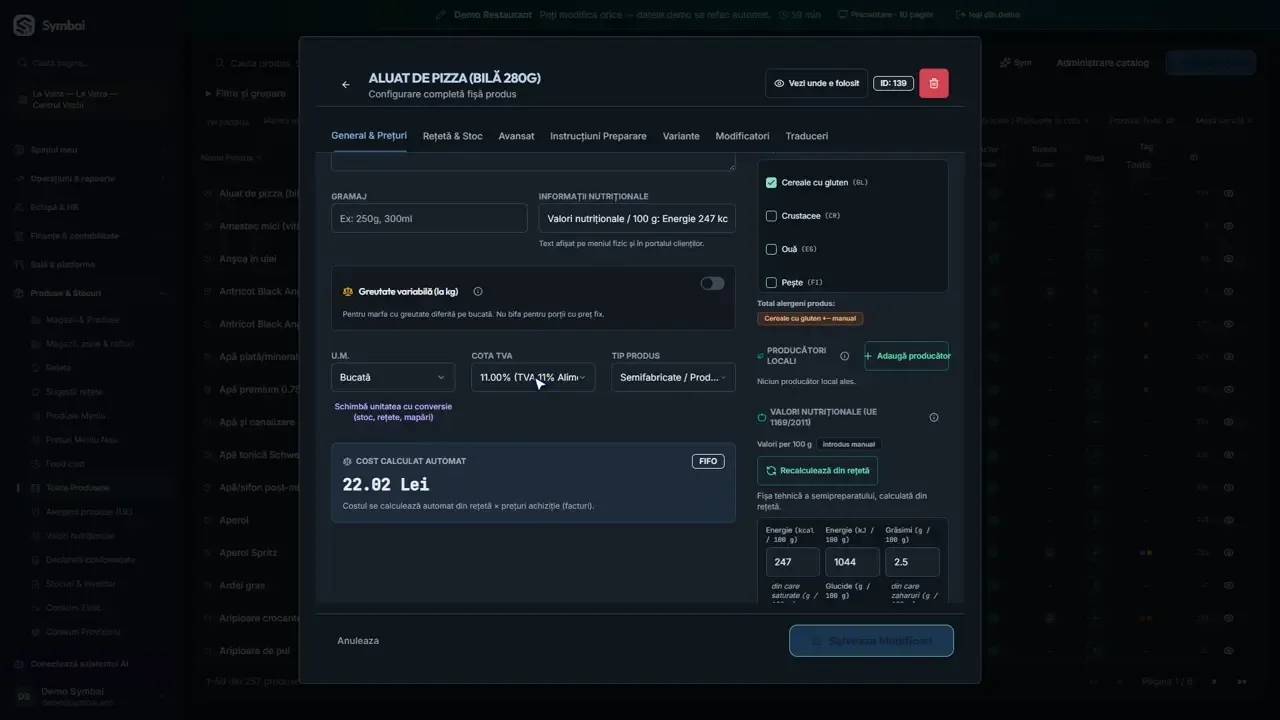Click the leaf icon beside Producători locali
The image size is (1280, 720).
(x=760, y=356)
